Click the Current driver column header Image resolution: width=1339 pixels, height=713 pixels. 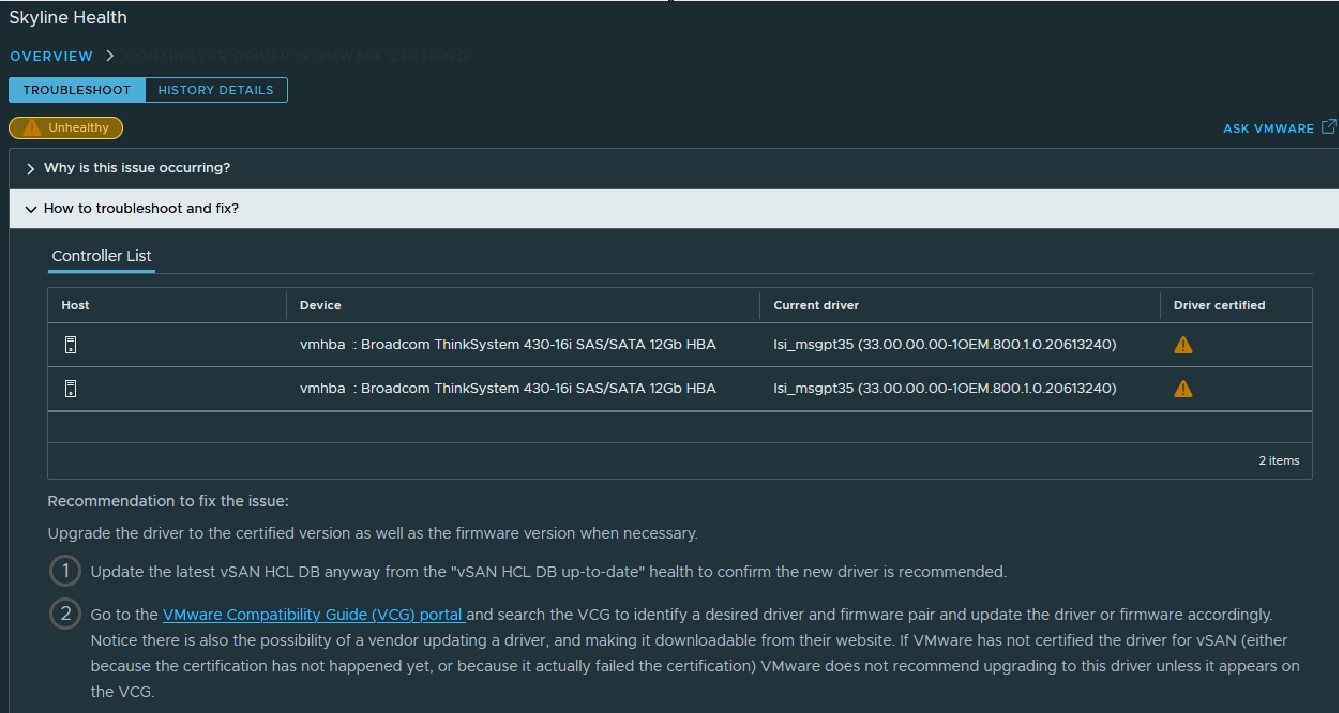[x=816, y=305]
